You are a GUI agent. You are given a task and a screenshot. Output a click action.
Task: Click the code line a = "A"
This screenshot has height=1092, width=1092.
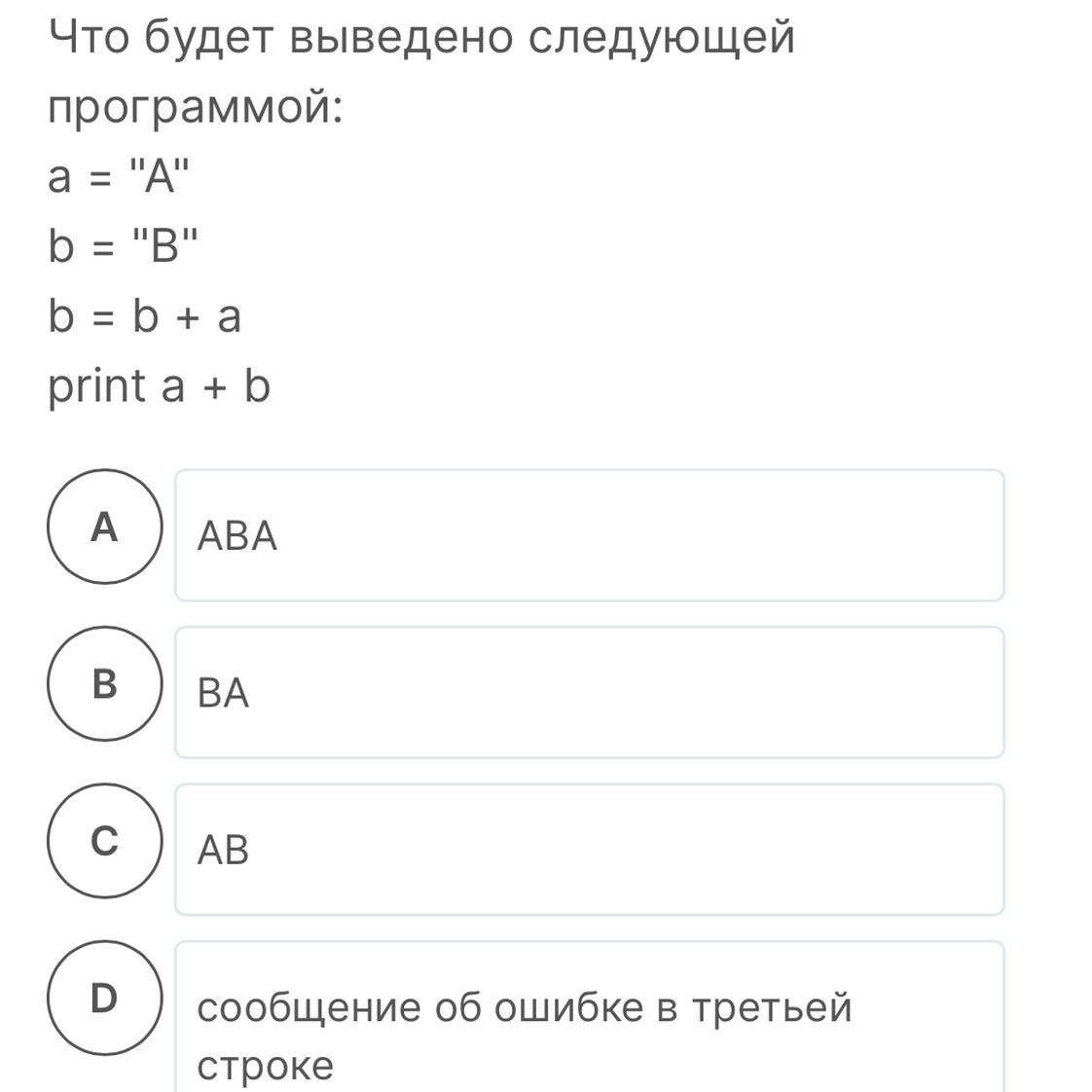click(115, 178)
